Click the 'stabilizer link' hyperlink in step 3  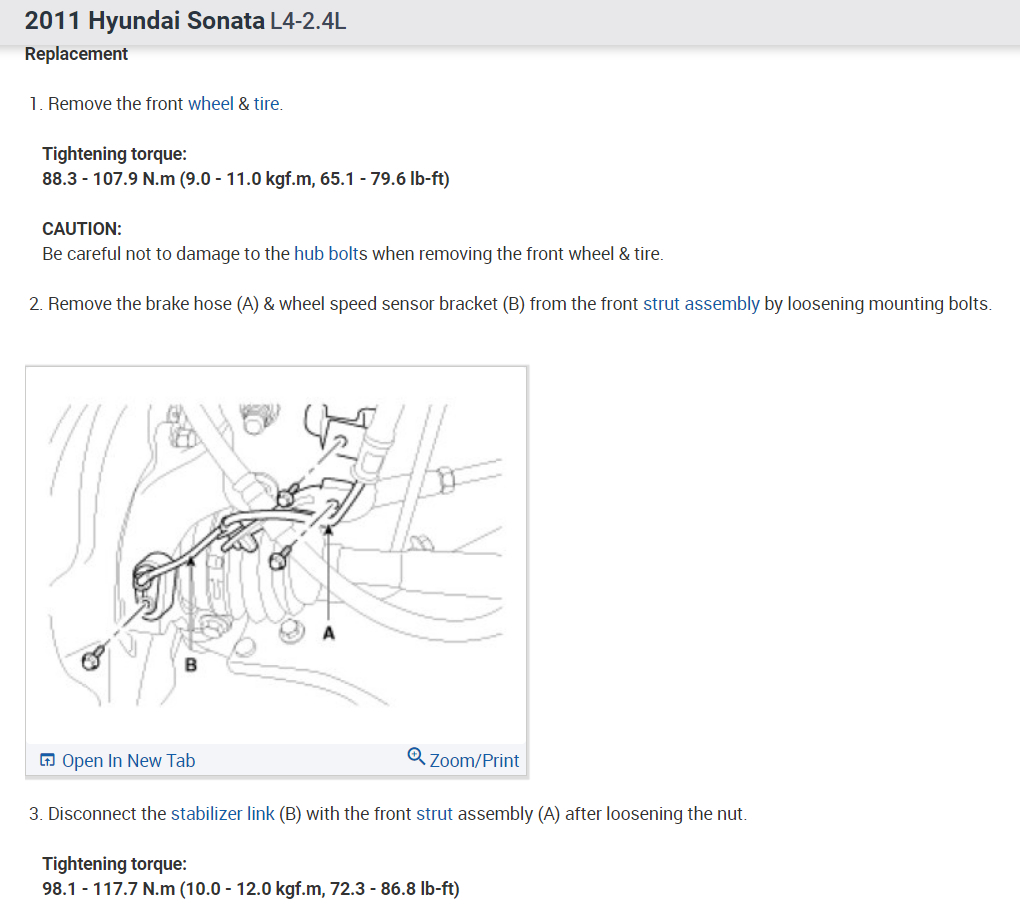[222, 814]
